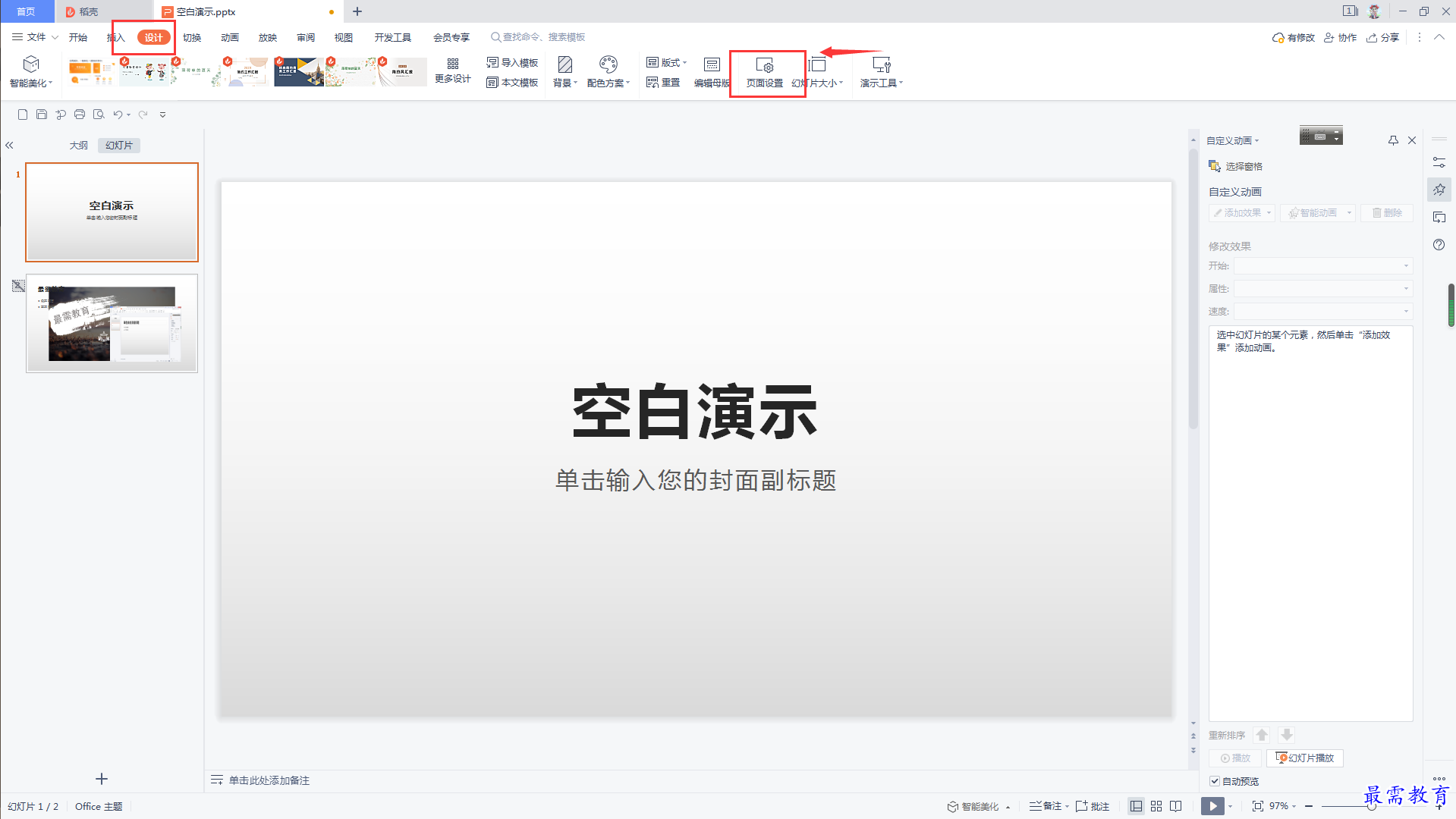Screen dimensions: 1456x819
Task: Switch to reading view book icon
Action: coord(1176,806)
